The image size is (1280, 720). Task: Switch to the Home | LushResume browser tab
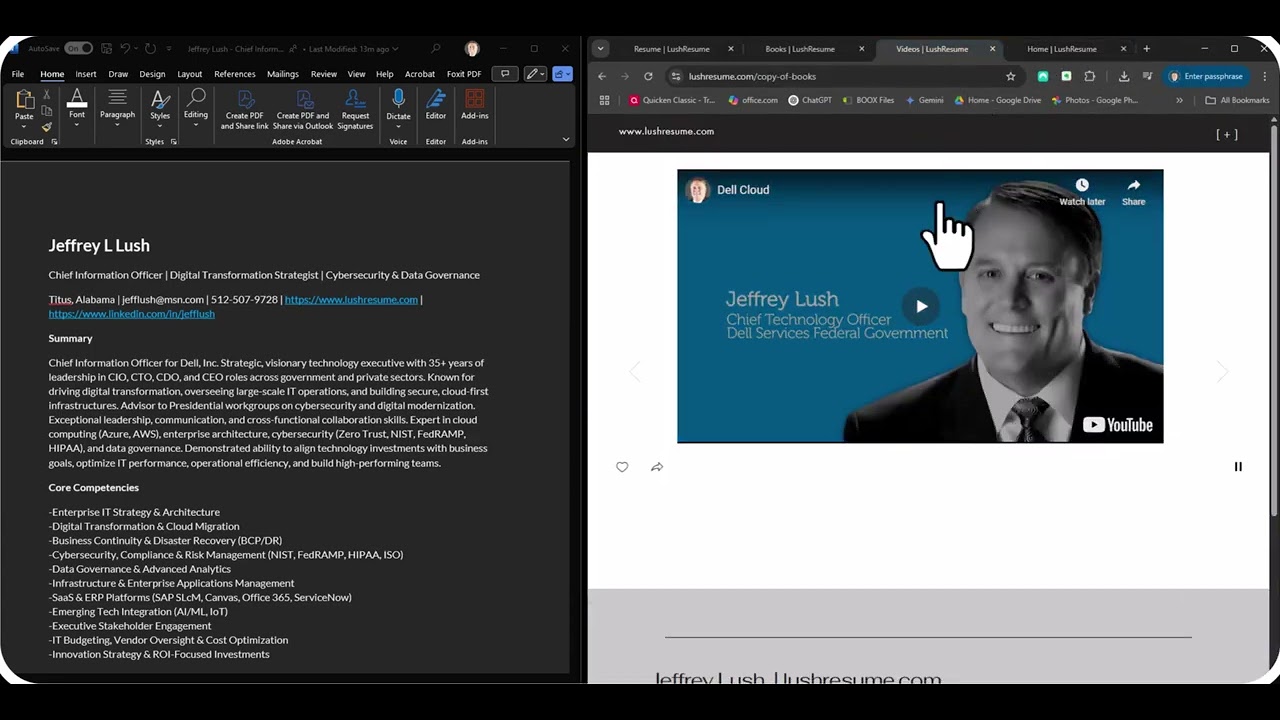tap(1062, 49)
